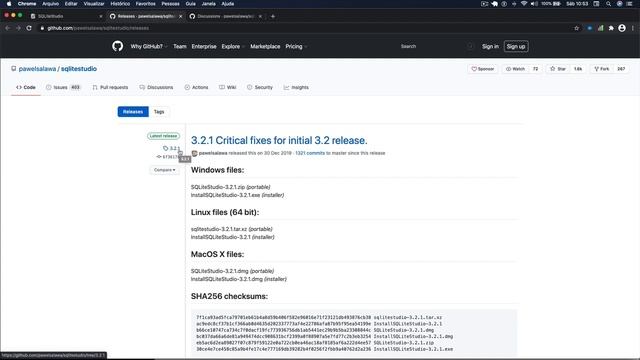Go to Enterprise in GitHub header
This screenshot has width=640, height=360.
pos(204,47)
